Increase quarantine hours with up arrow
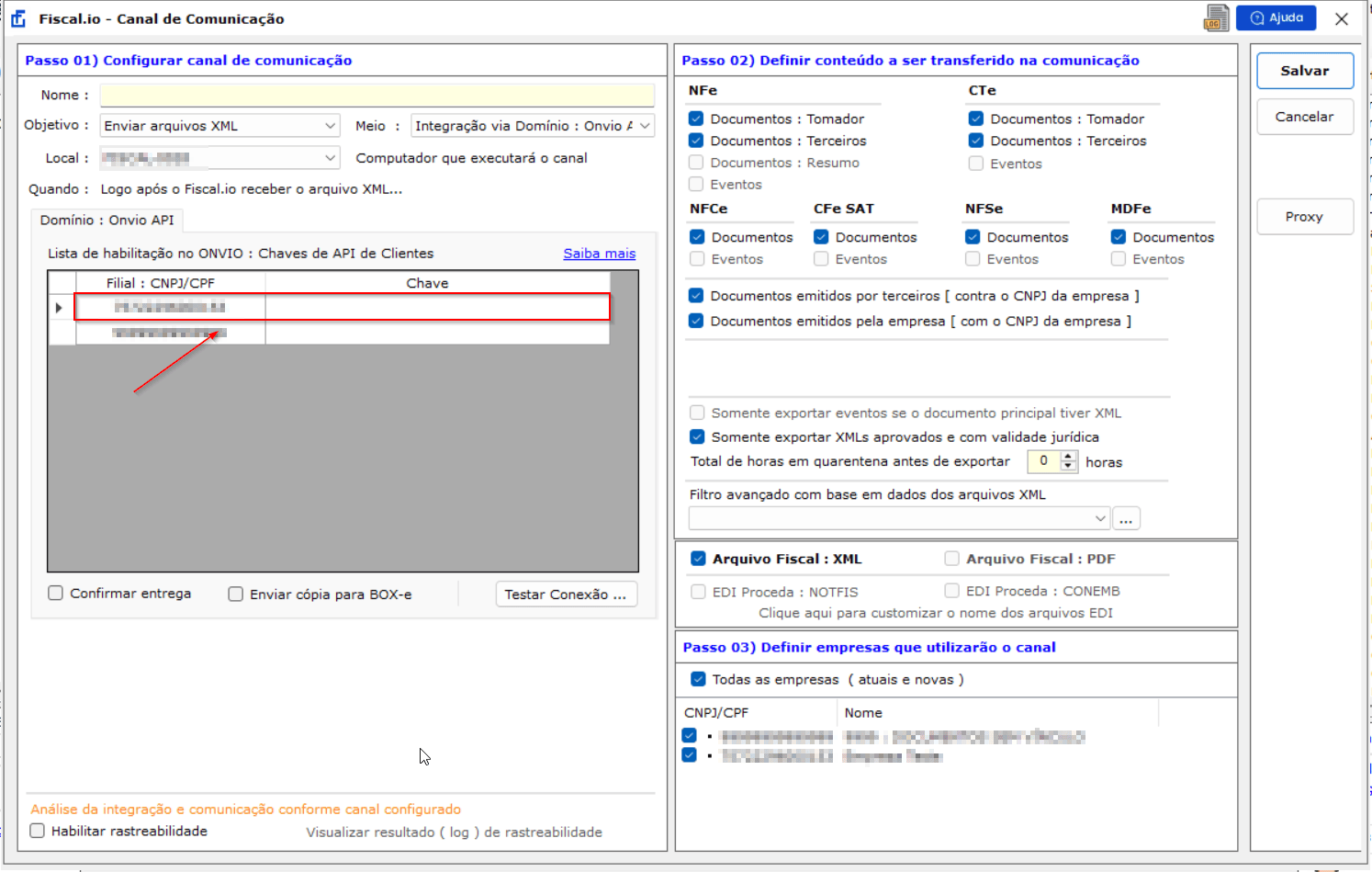1372x872 pixels. tap(1068, 457)
